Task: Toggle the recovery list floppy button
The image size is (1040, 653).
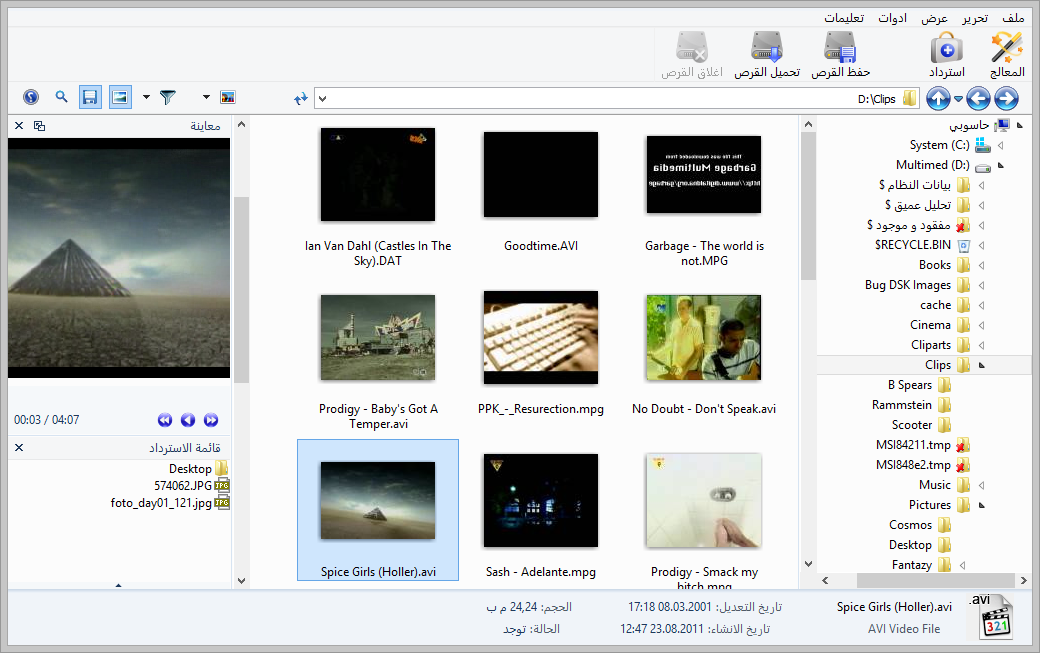Action: click(90, 97)
